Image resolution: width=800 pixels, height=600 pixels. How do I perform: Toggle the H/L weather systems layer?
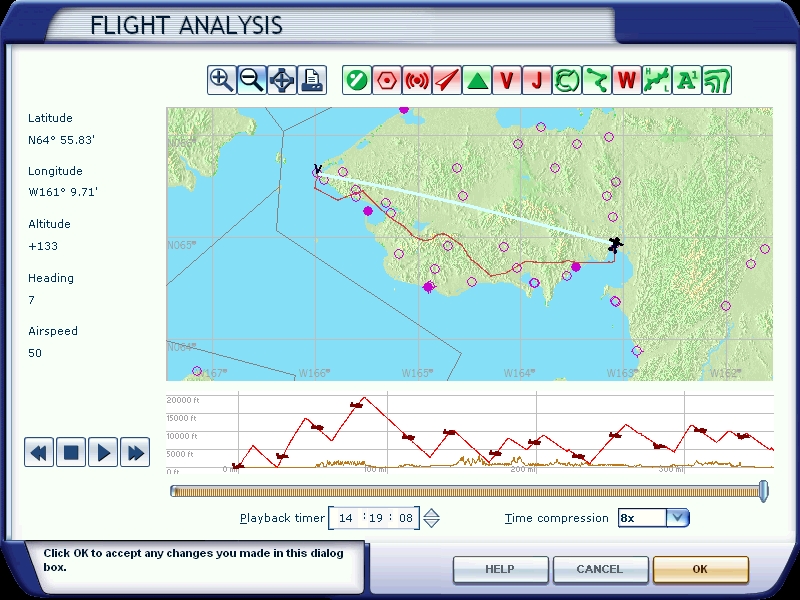(657, 80)
